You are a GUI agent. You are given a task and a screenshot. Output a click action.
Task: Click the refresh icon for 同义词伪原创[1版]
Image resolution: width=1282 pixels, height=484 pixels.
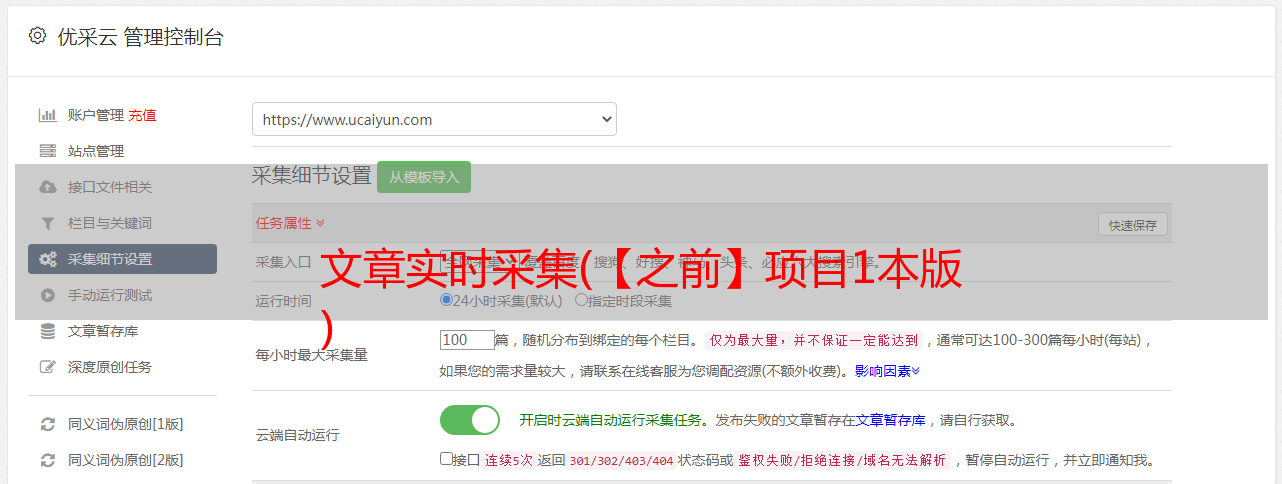[47, 424]
